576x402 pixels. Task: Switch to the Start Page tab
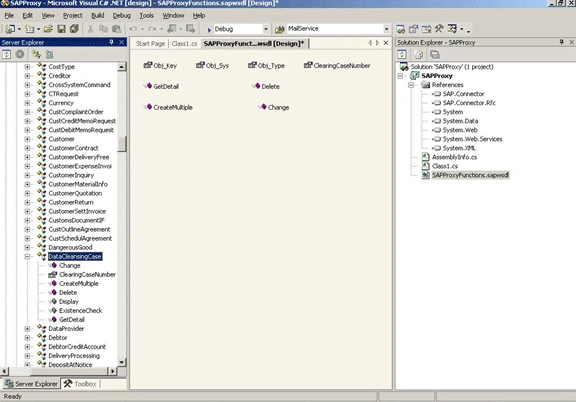pyautogui.click(x=150, y=44)
